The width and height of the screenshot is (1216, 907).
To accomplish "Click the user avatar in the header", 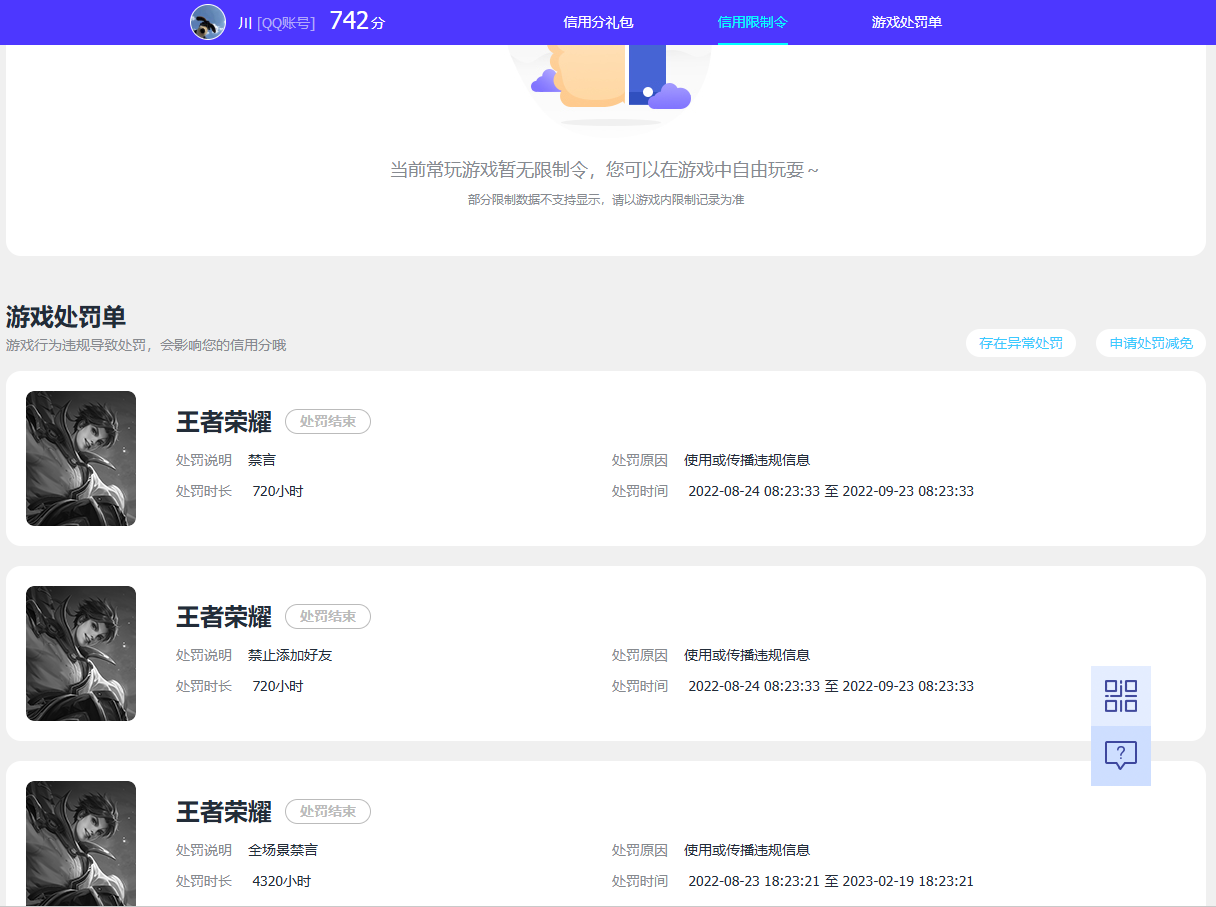I will (x=208, y=22).
